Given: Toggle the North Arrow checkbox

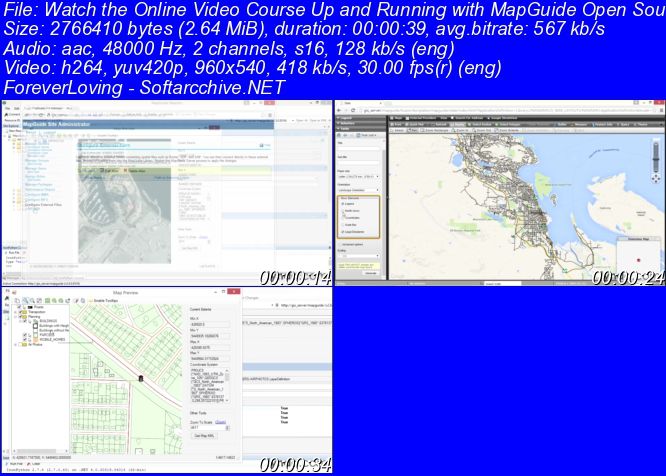Looking at the screenshot, I should coord(342,211).
